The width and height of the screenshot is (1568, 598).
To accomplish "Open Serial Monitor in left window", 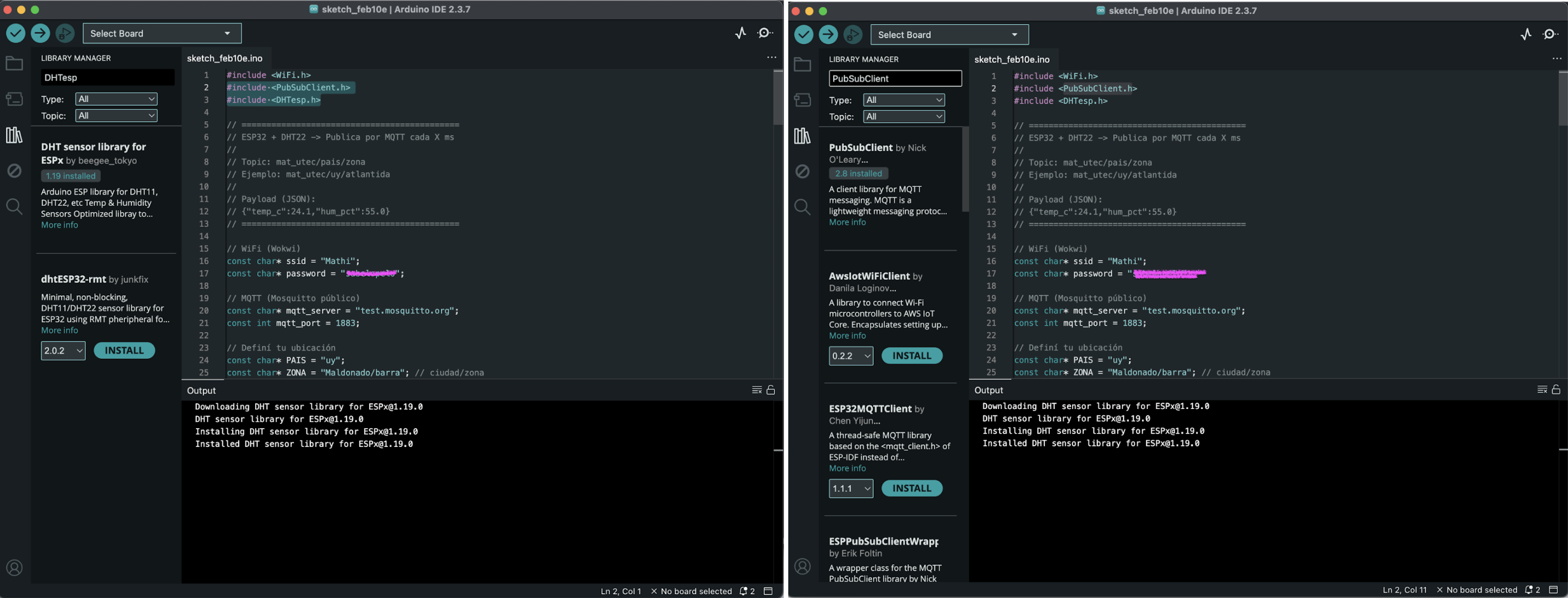I will pos(765,33).
